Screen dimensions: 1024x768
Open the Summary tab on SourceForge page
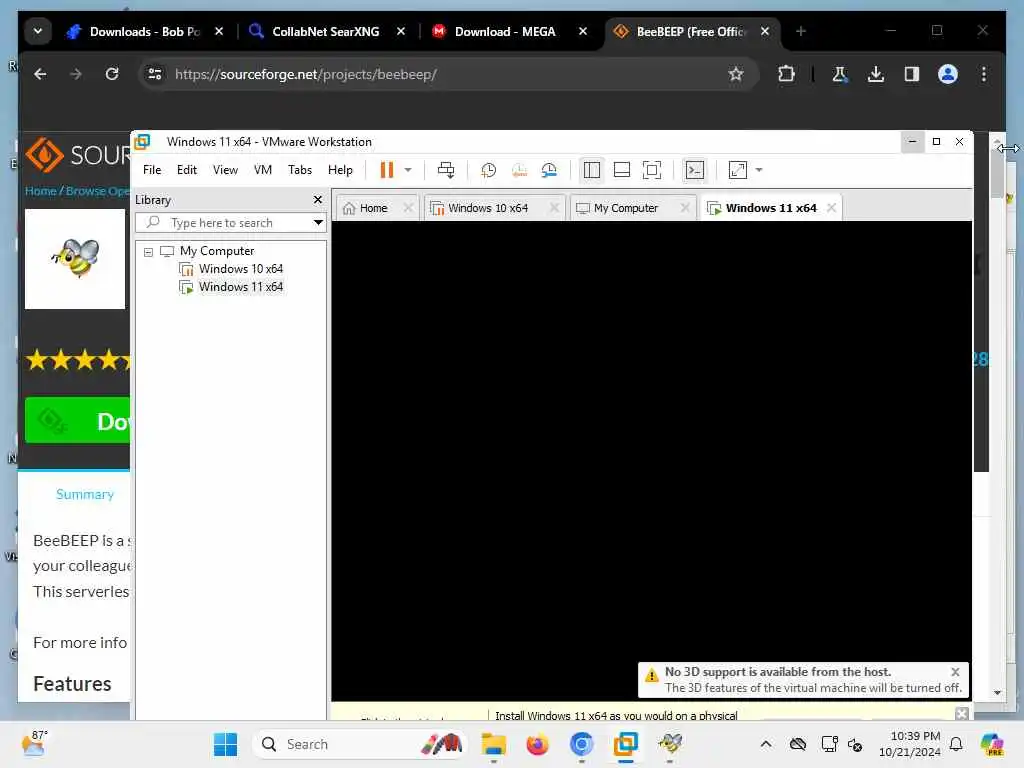coord(85,494)
